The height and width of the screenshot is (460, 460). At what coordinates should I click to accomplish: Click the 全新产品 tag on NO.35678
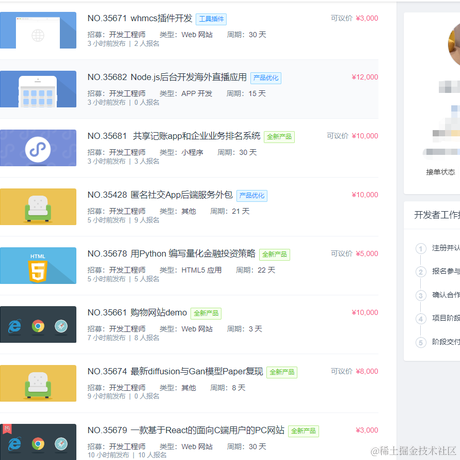(275, 255)
